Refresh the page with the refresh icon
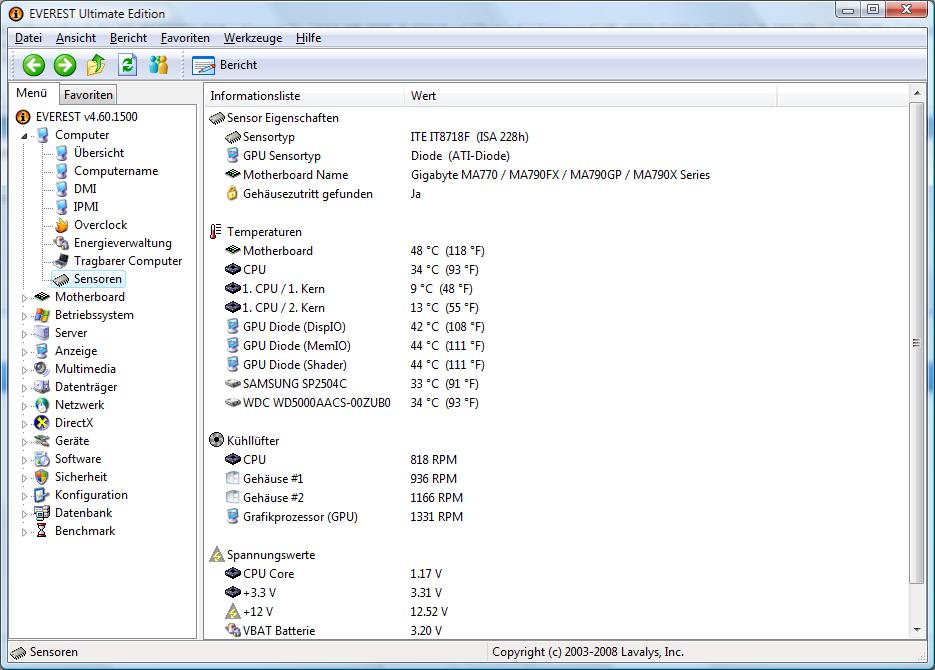Viewport: 935px width, 670px height. (x=127, y=65)
